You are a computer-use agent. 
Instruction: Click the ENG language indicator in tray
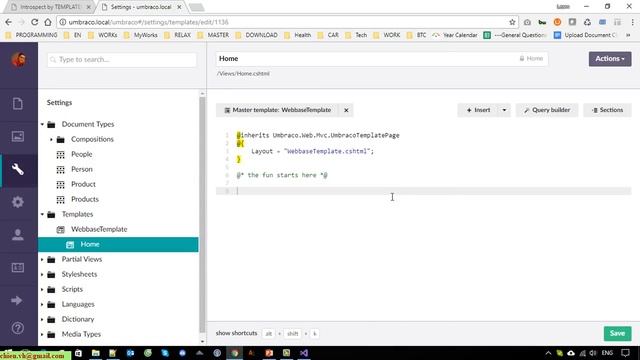pyautogui.click(x=607, y=353)
